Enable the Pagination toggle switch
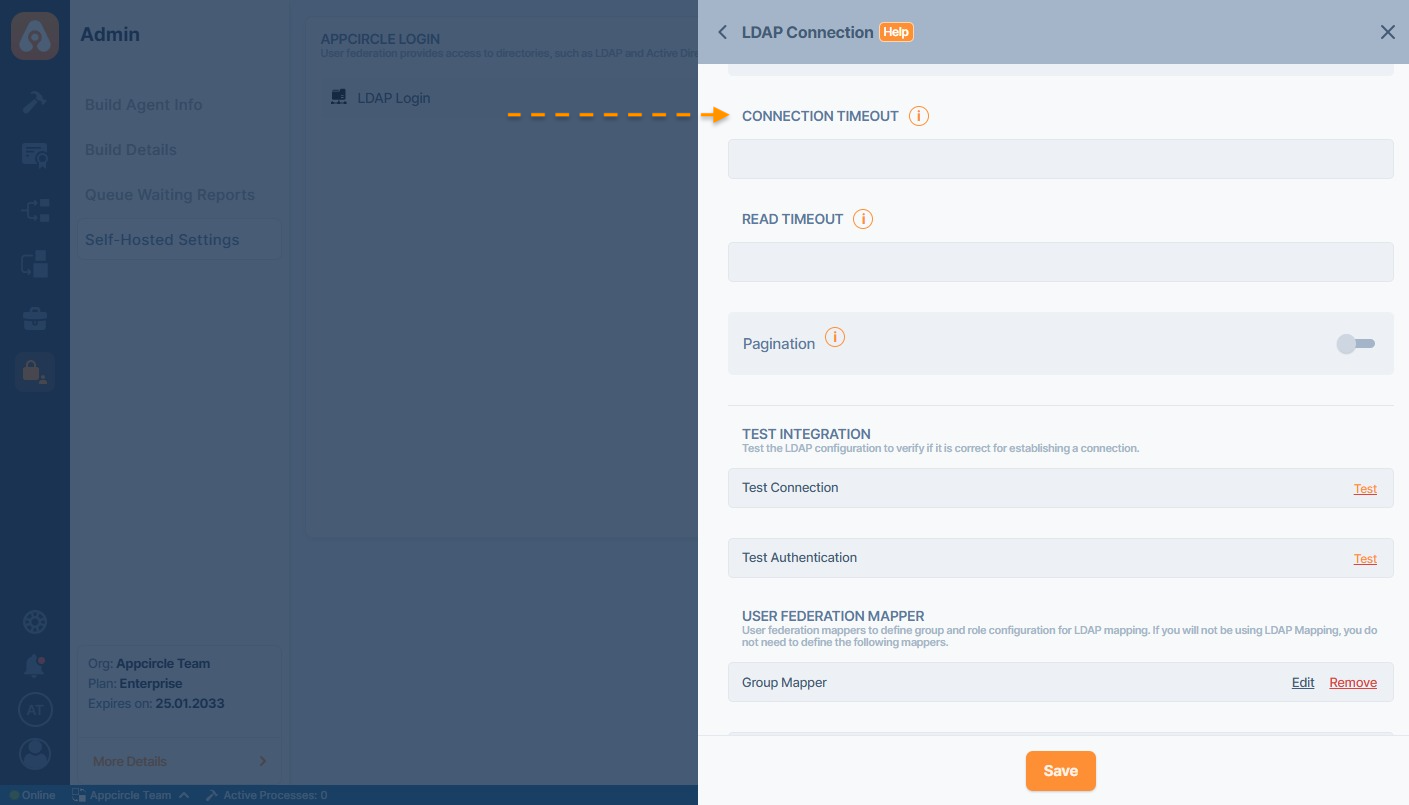The image size is (1409, 805). click(1356, 344)
